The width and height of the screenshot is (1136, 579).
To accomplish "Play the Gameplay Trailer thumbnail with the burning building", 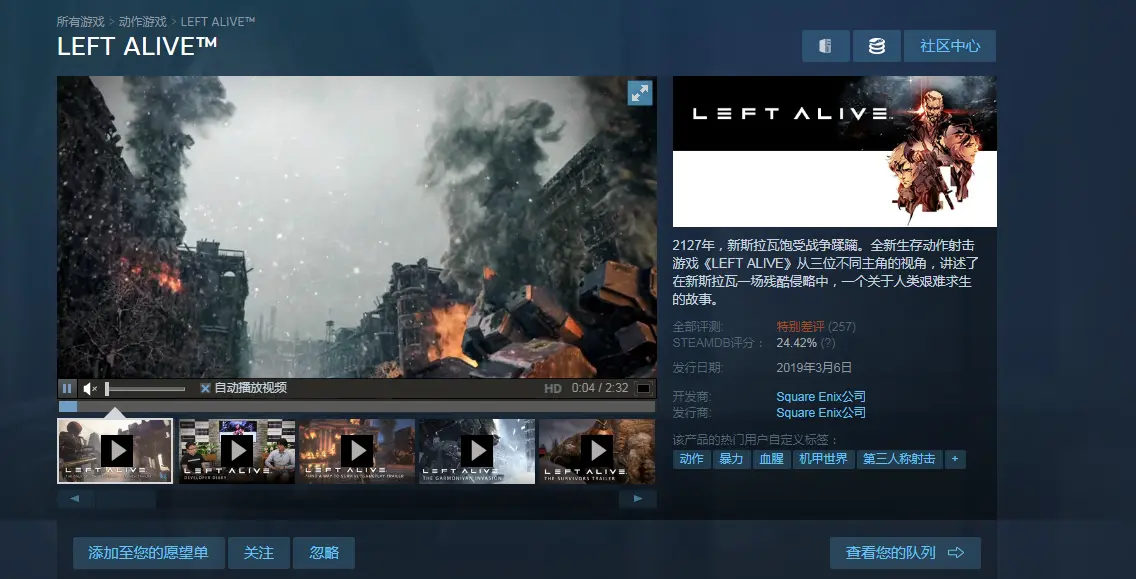I will pos(357,451).
